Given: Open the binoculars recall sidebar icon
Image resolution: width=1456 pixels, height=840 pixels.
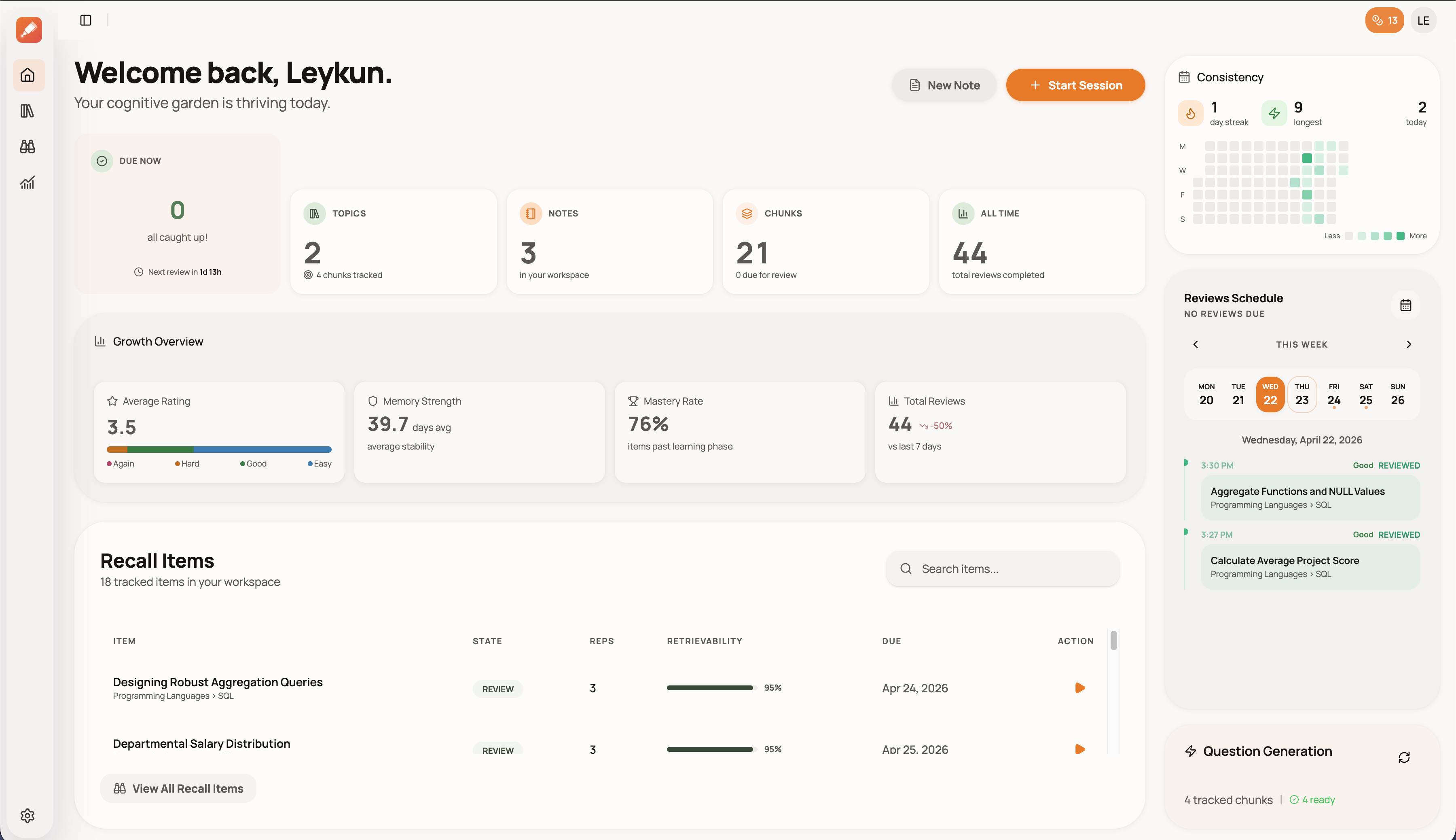Looking at the screenshot, I should click(28, 146).
